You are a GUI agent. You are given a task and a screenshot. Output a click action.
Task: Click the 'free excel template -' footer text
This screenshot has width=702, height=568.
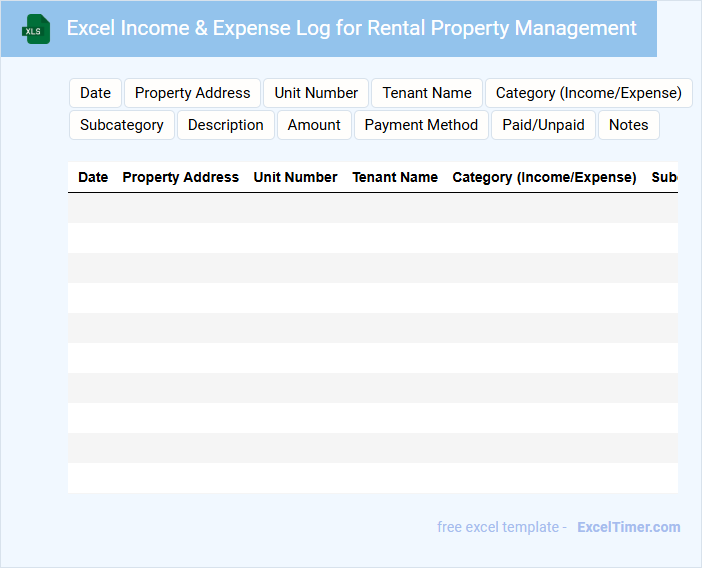point(502,527)
